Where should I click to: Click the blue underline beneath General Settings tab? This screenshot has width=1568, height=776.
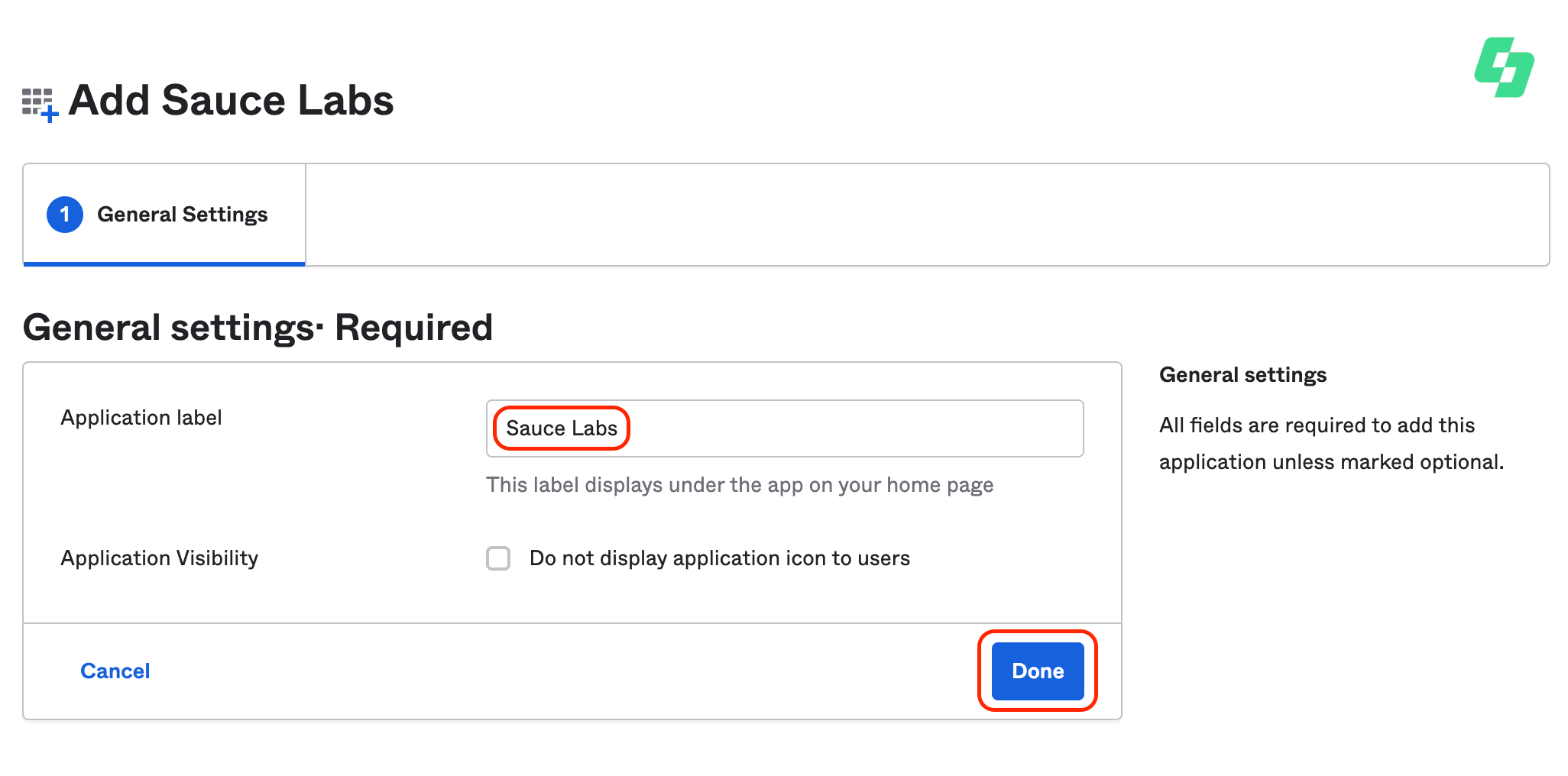click(164, 264)
